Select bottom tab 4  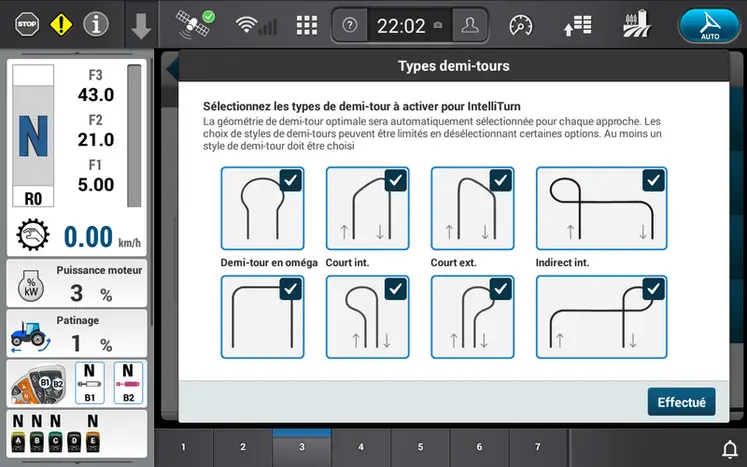tap(361, 447)
